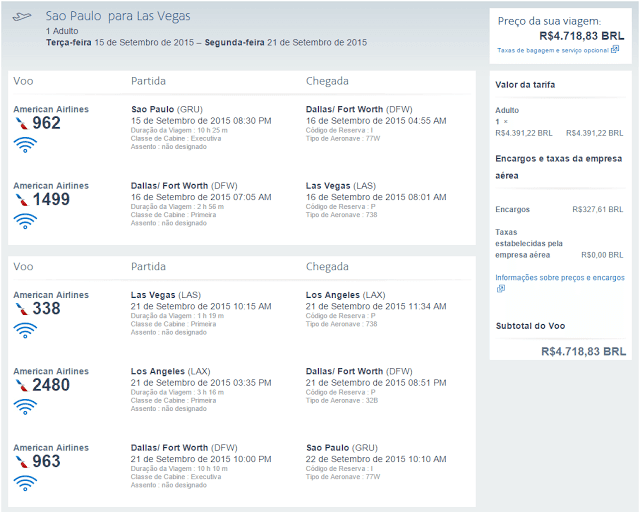Click 21 de Setembro de 2015 03:35 PM
640x512 pixels.
coord(201,383)
